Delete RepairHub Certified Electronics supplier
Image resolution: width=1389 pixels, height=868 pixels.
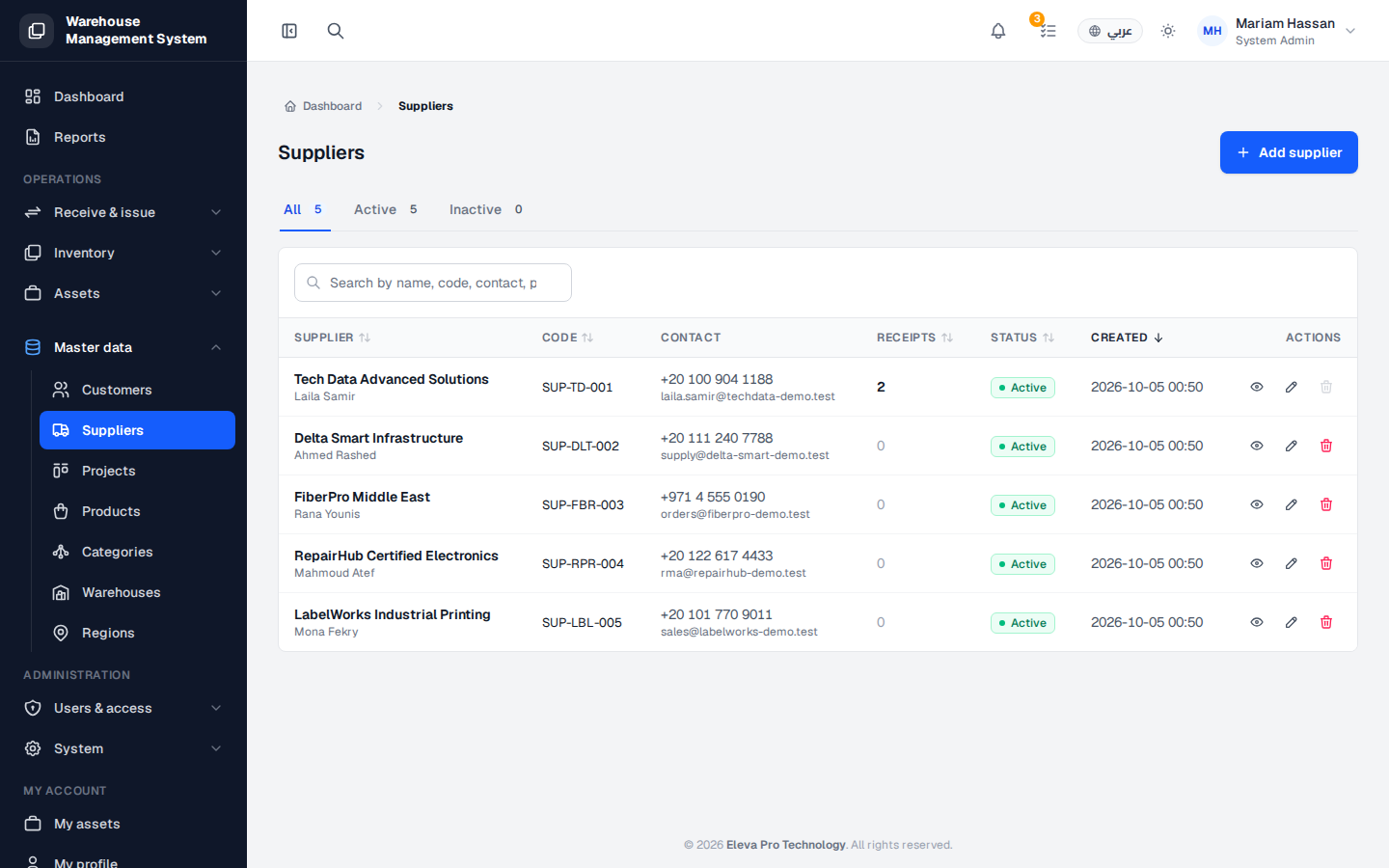pyautogui.click(x=1326, y=563)
